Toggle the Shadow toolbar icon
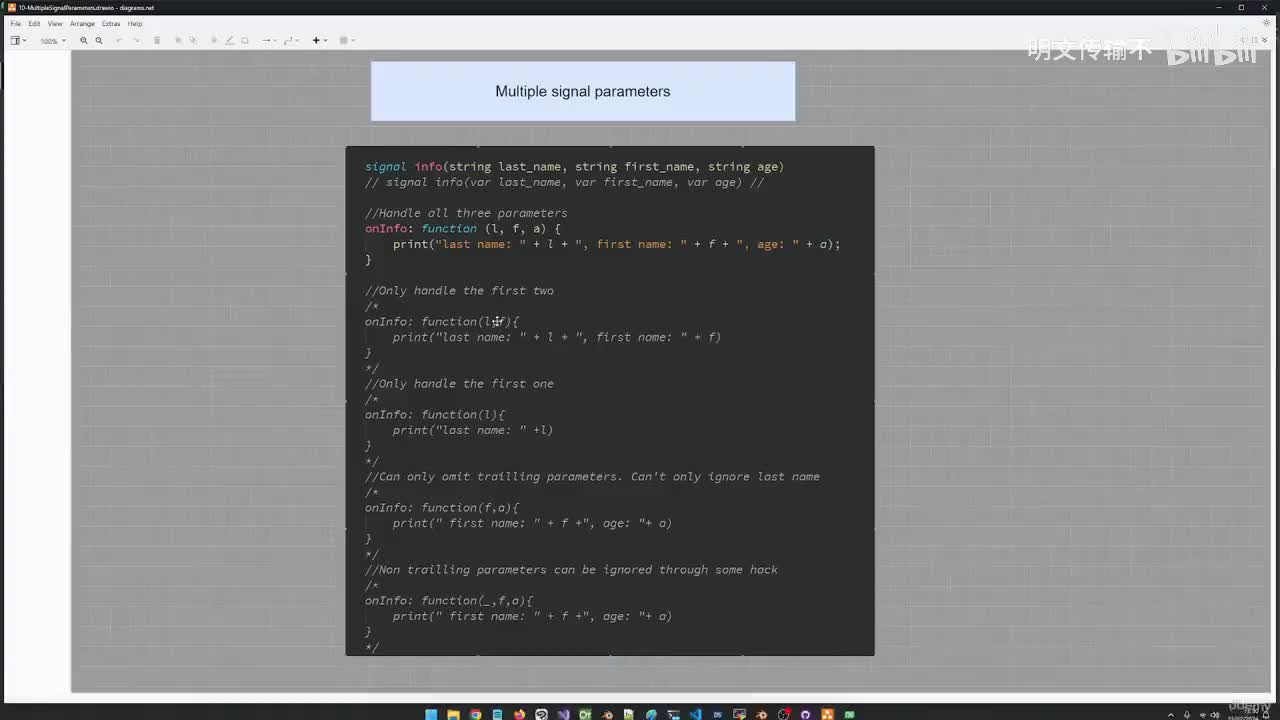 tap(245, 41)
